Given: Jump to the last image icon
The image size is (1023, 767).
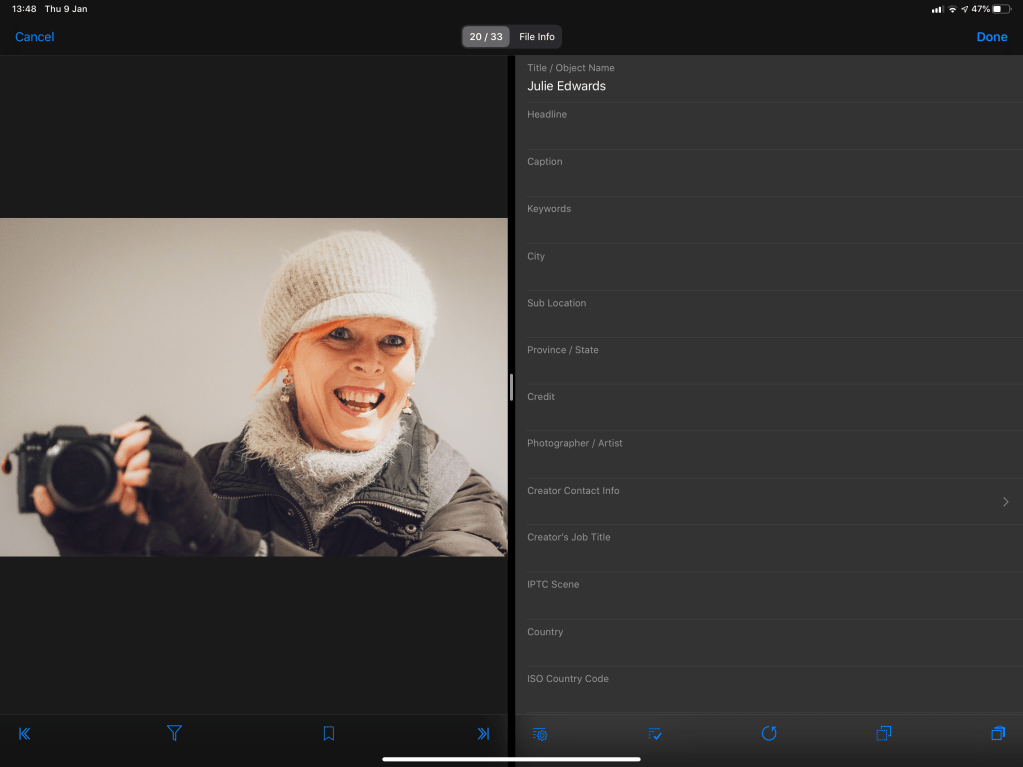Looking at the screenshot, I should click(x=483, y=734).
